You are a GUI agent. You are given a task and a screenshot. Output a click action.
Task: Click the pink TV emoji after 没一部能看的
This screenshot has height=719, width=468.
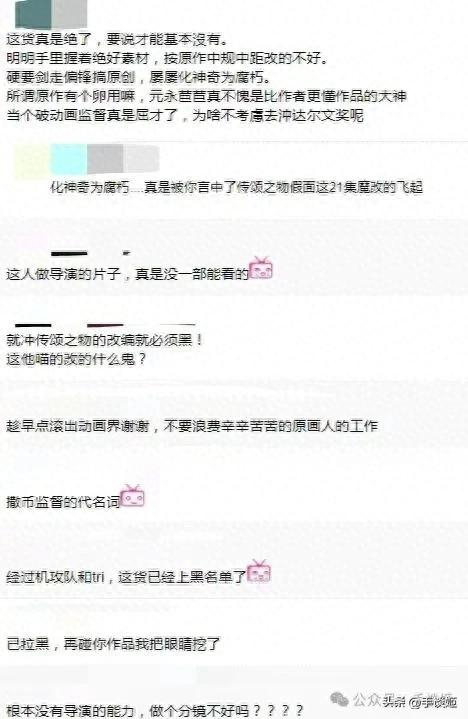[260, 268]
